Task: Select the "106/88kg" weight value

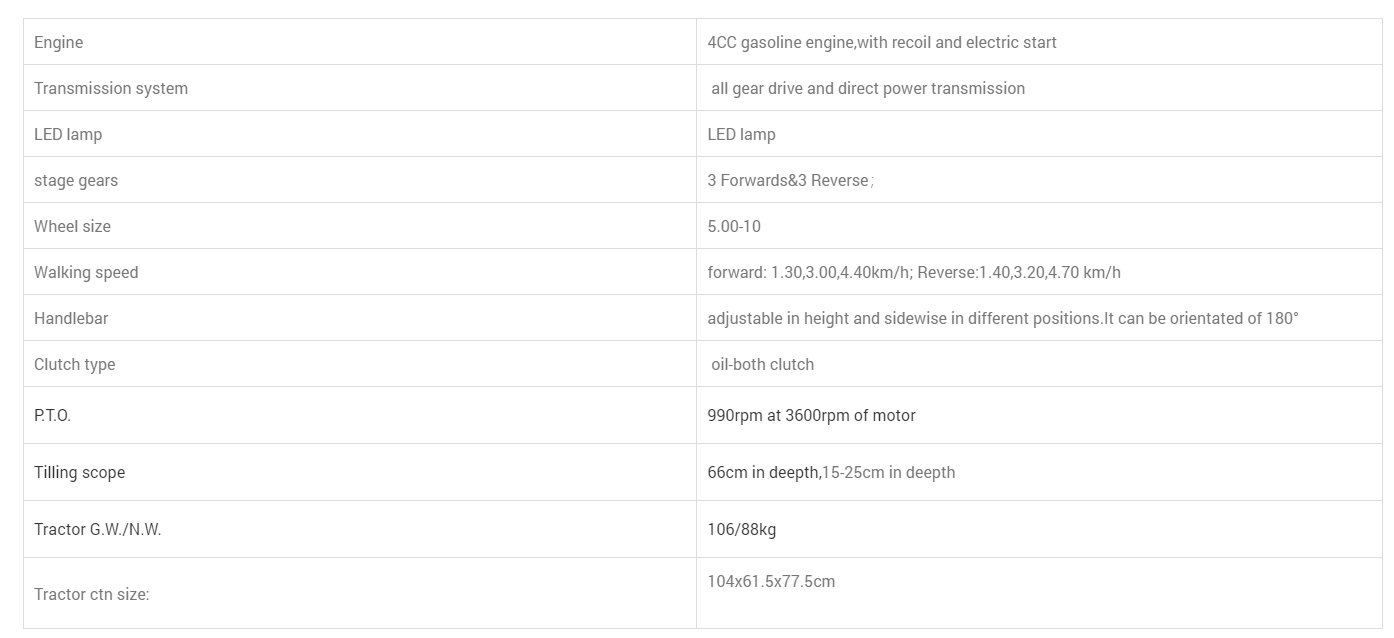Action: pyautogui.click(x=741, y=529)
